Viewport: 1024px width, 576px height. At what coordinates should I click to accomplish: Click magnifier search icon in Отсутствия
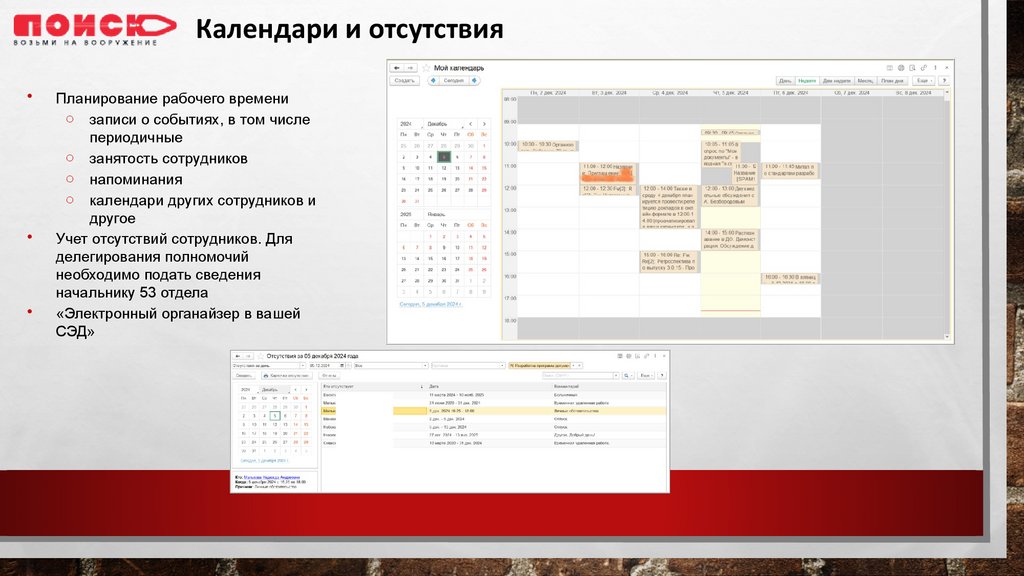(x=627, y=376)
